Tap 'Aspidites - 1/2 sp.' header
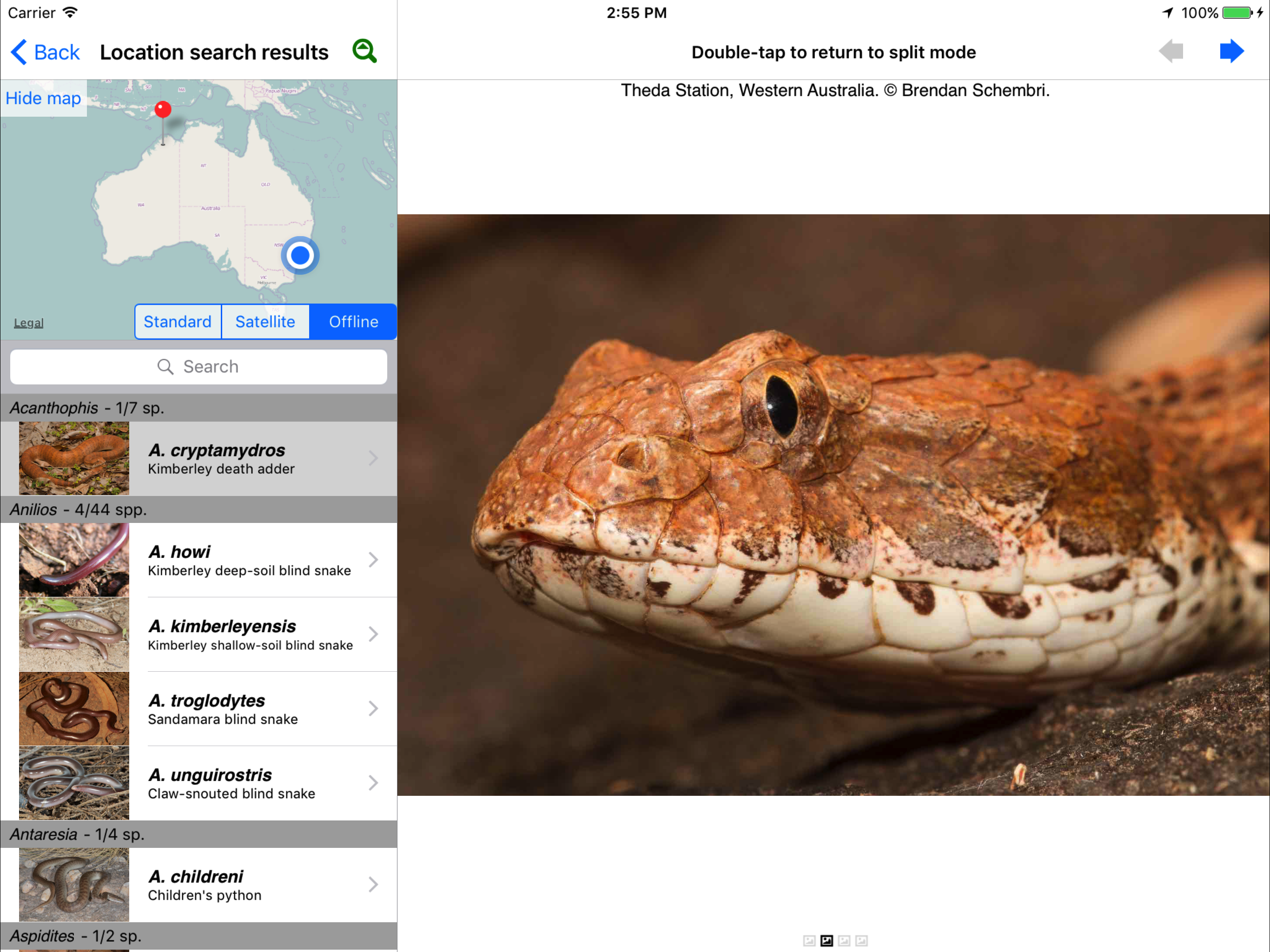 tap(198, 936)
